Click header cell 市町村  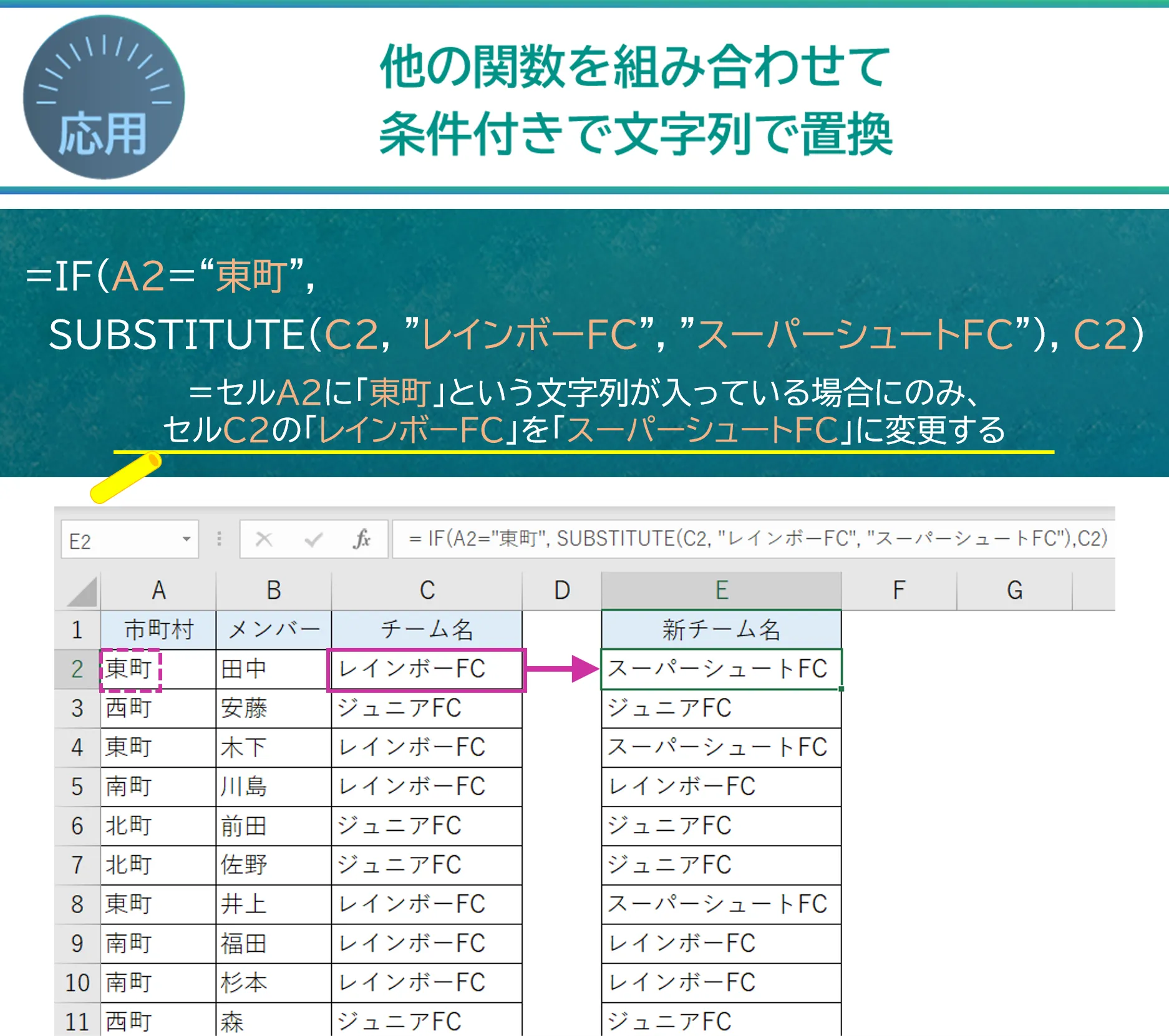pos(158,630)
